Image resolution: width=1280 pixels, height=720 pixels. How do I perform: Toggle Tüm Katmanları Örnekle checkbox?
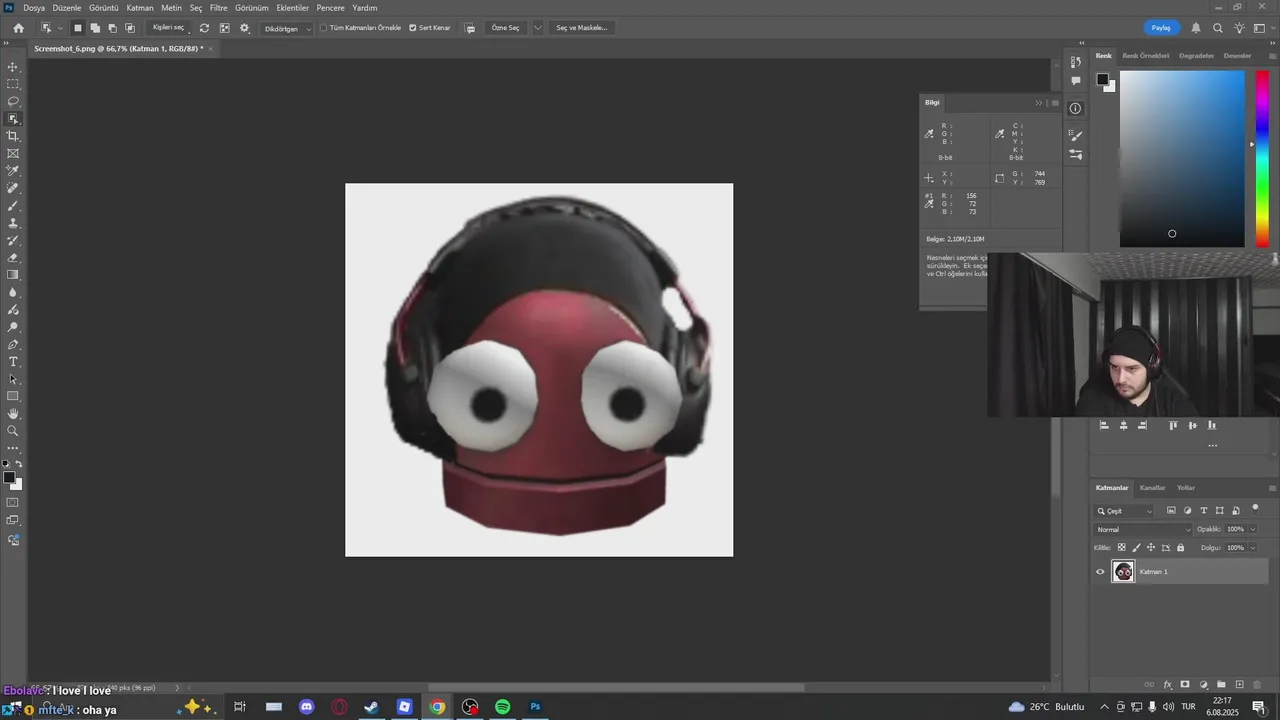(x=323, y=28)
